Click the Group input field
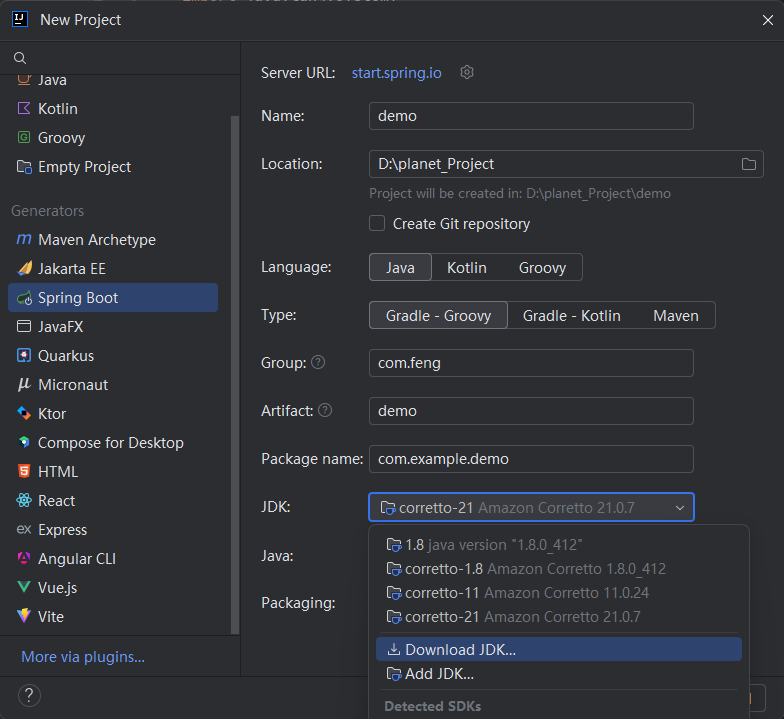Image resolution: width=784 pixels, height=719 pixels. click(531, 363)
